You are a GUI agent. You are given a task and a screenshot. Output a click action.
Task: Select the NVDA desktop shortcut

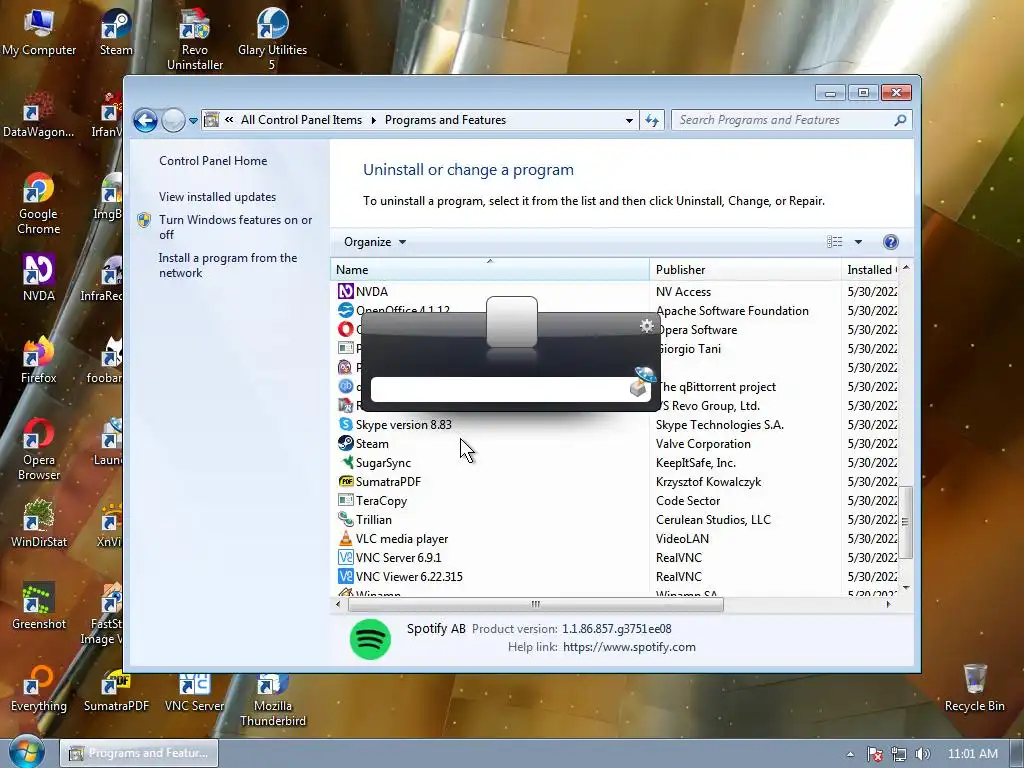(39, 278)
